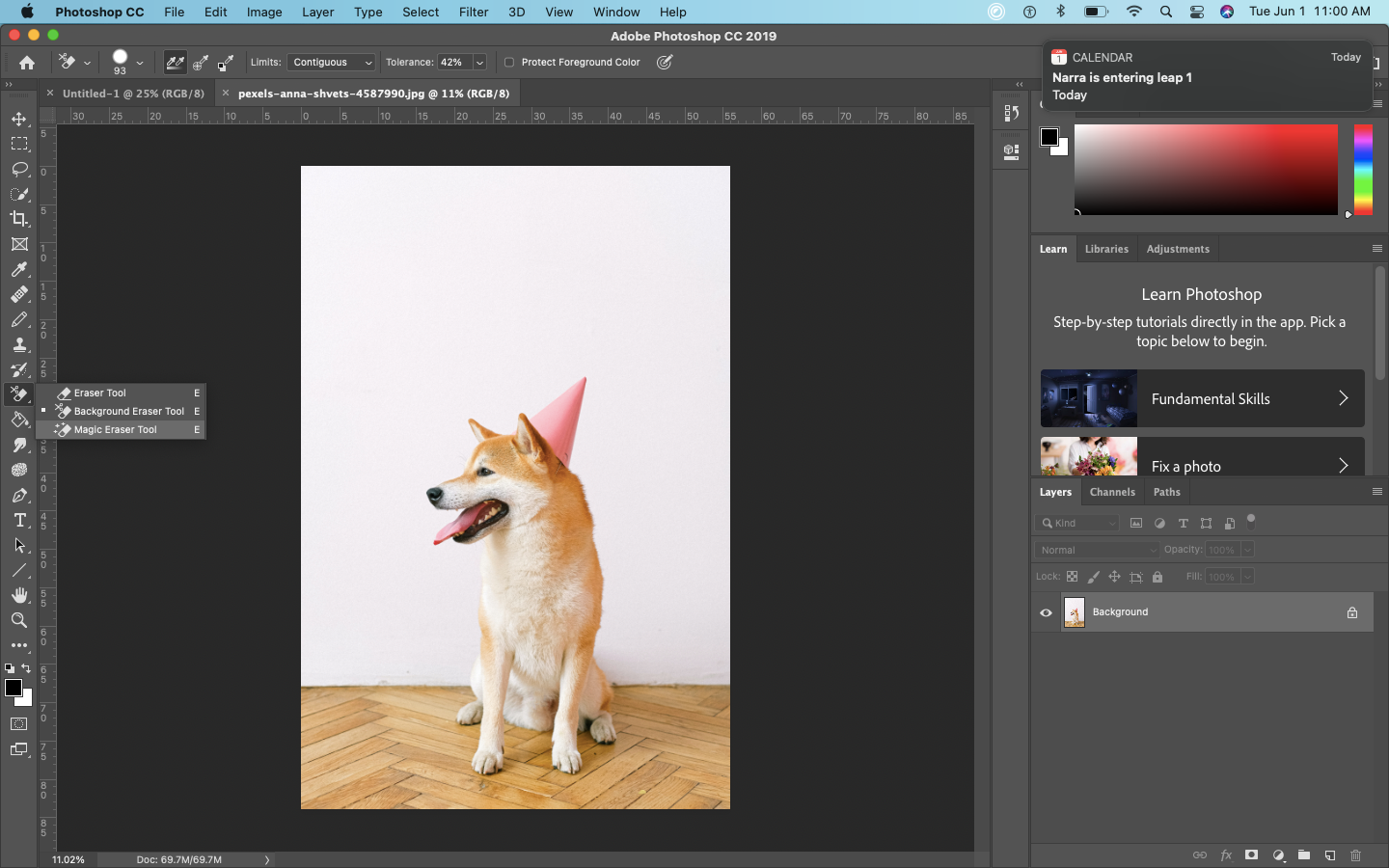Select the Crop tool
The image size is (1389, 868).
(x=19, y=219)
